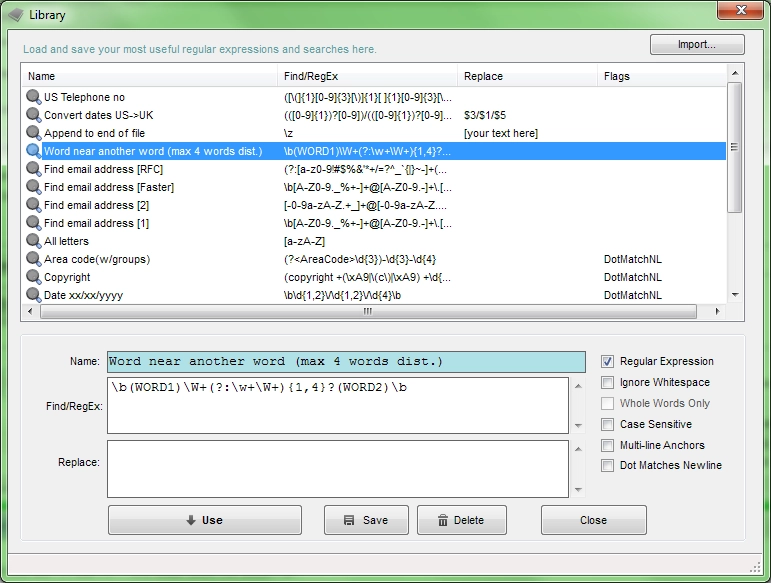Click the window resize grip corner
This screenshot has width=771, height=583.
tap(755, 568)
